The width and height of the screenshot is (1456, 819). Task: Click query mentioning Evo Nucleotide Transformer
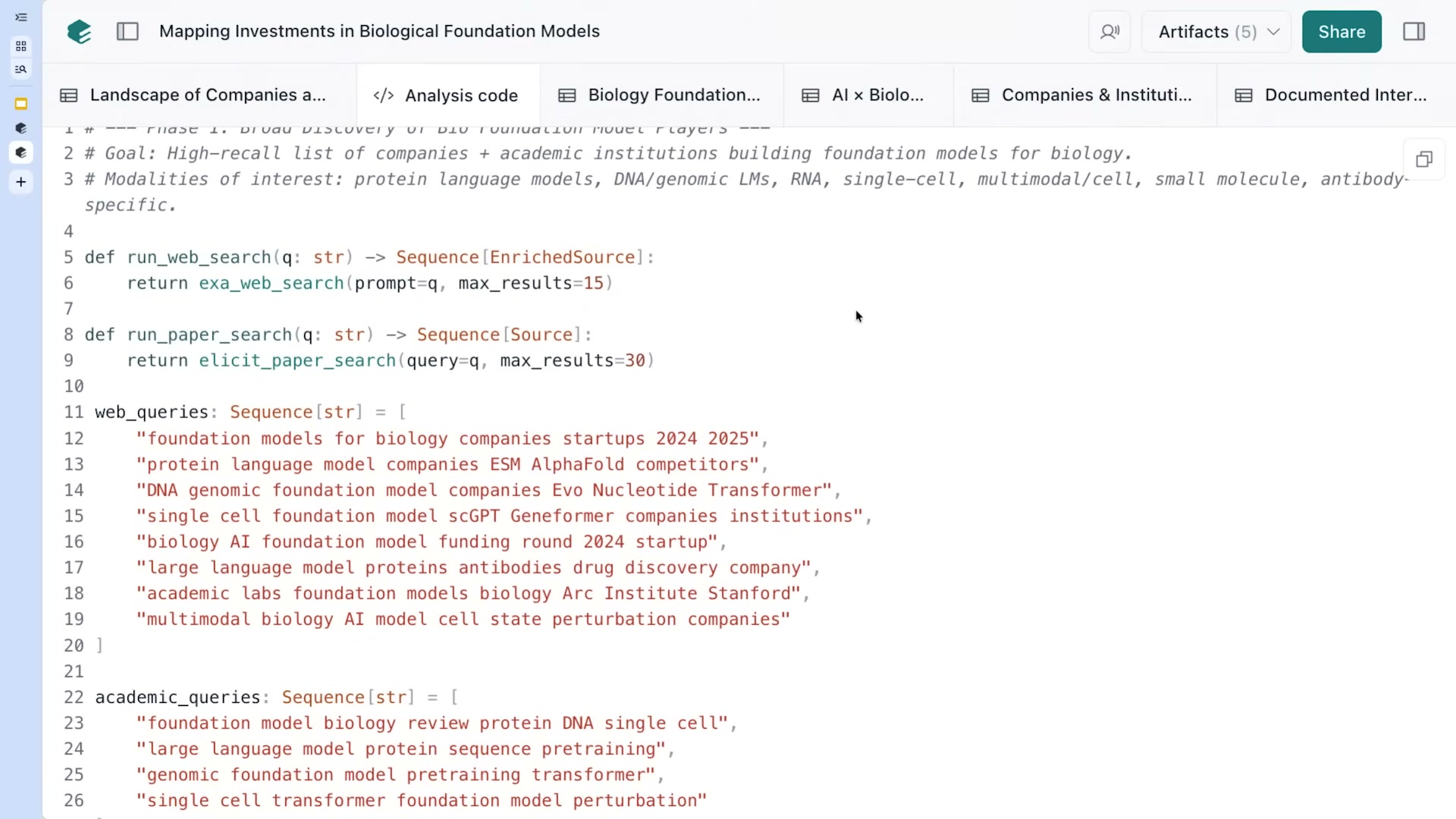[x=489, y=491]
